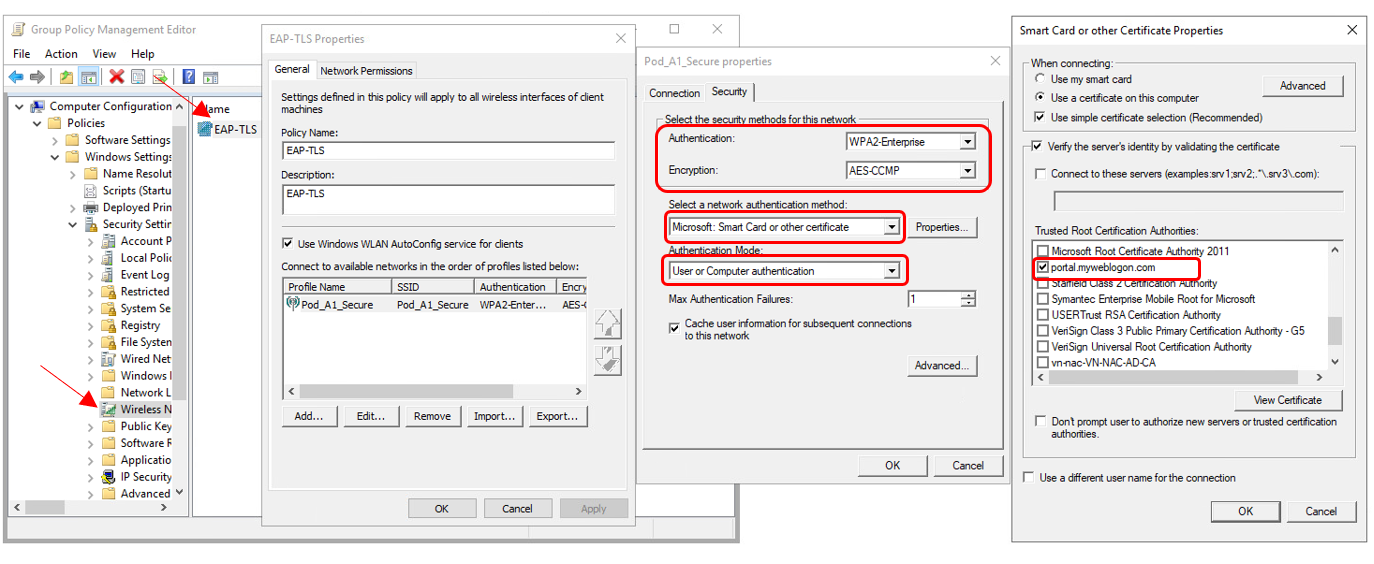The height and width of the screenshot is (564, 1374).
Task: Click the View Certificate button
Action: point(1288,400)
